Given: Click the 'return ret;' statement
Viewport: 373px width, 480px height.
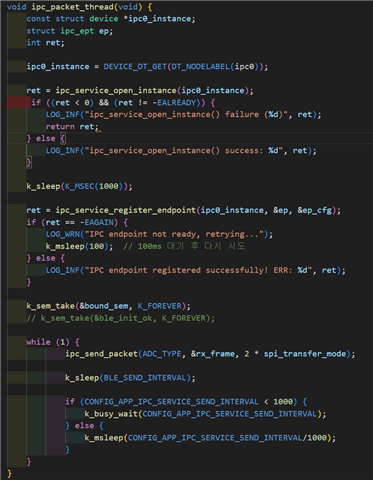Looking at the screenshot, I should (x=72, y=127).
